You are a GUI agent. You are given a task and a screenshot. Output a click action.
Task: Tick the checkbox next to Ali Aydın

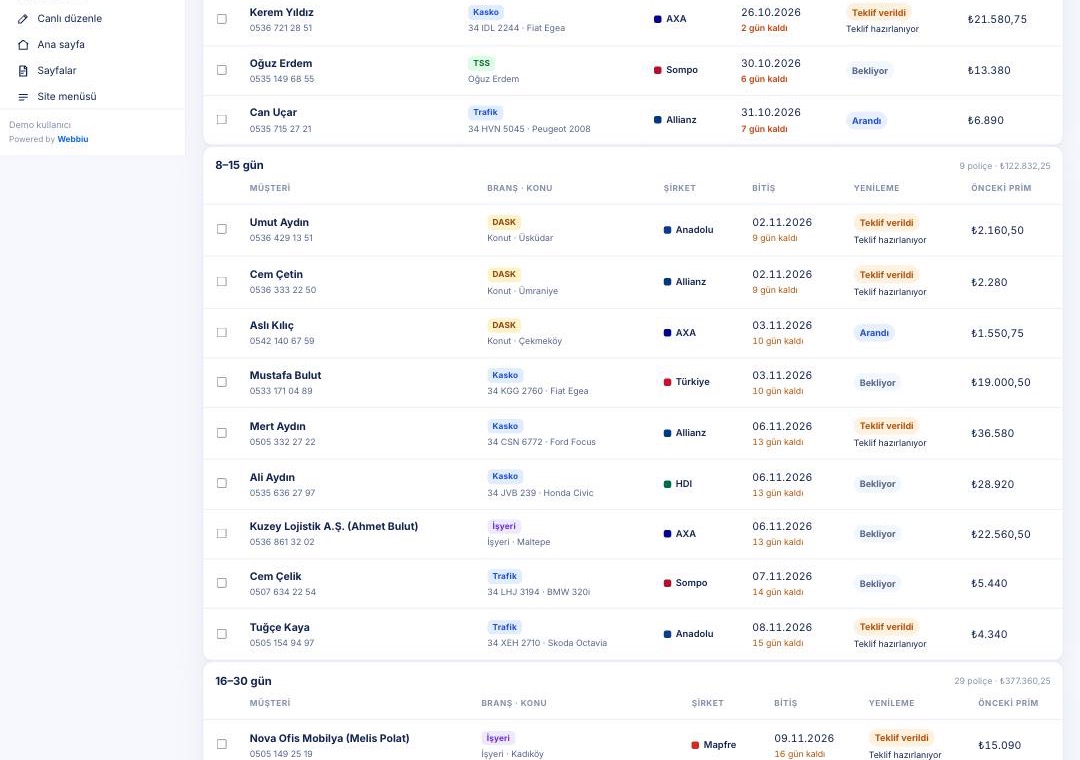coord(222,484)
